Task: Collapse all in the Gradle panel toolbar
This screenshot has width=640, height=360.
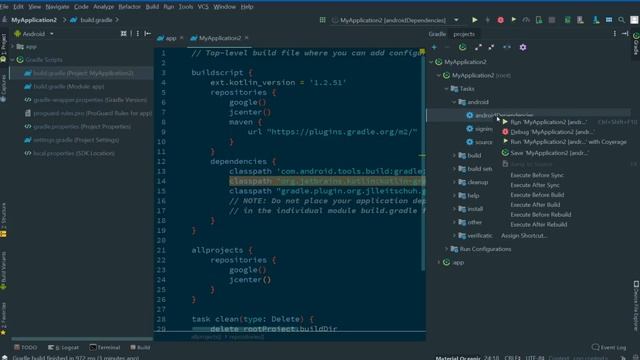Action: pos(491,47)
